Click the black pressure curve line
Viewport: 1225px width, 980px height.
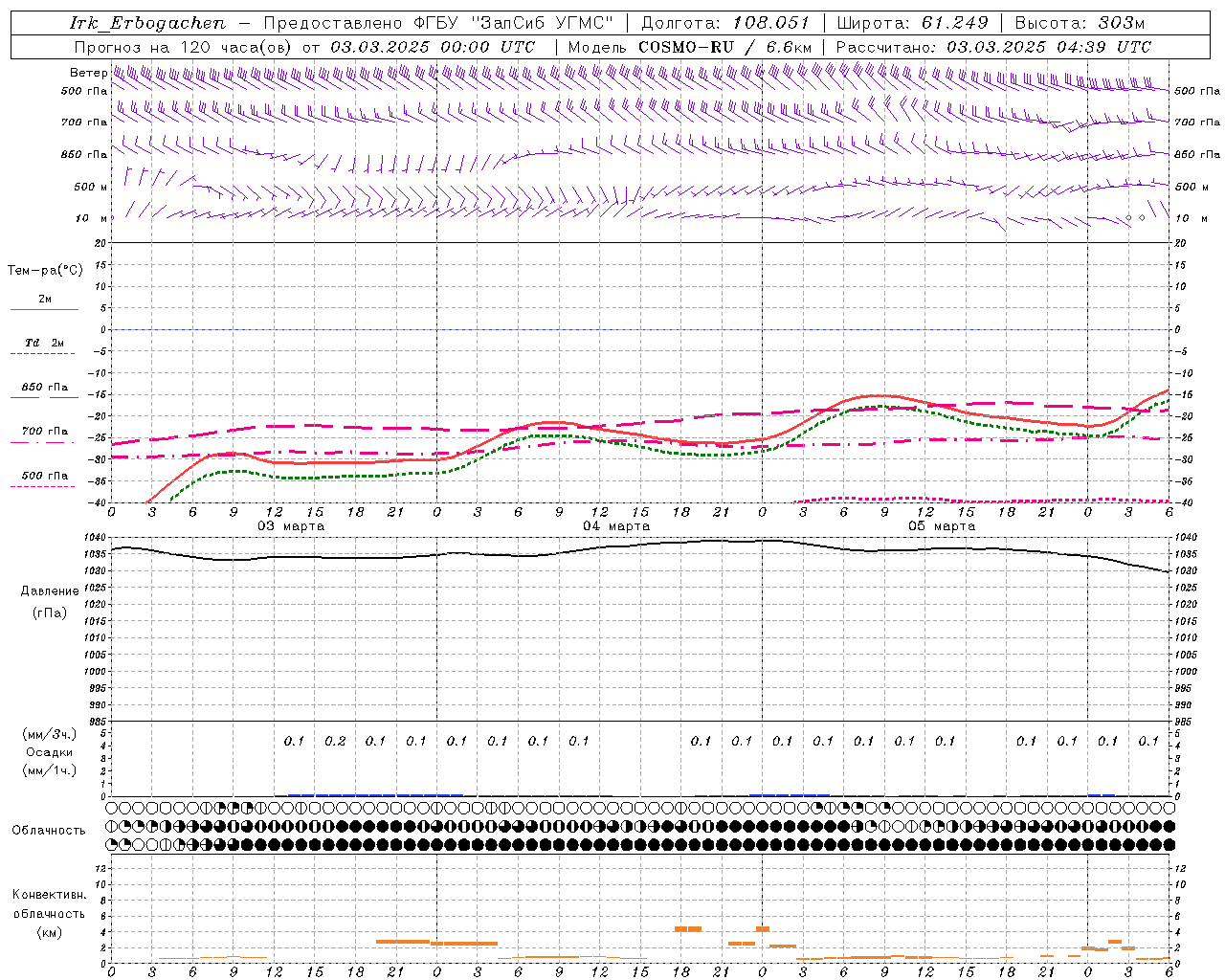coord(641,546)
